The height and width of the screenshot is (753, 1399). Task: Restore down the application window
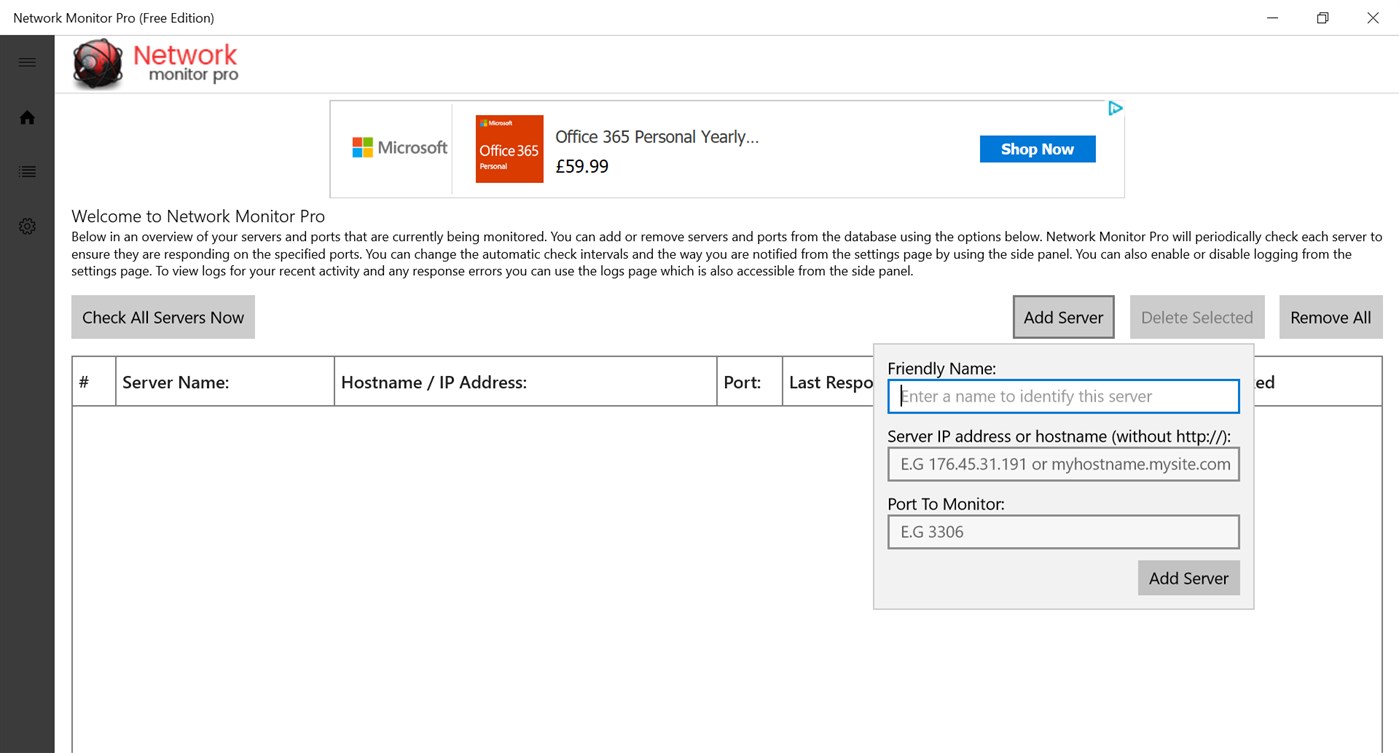pyautogui.click(x=1322, y=18)
